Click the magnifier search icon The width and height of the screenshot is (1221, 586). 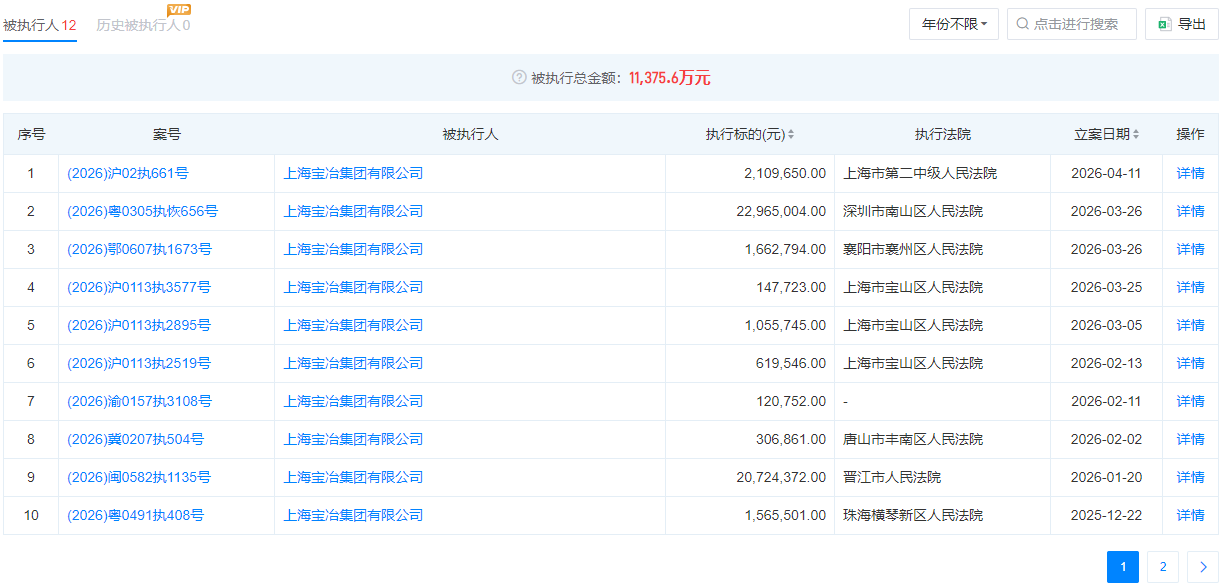(x=1022, y=24)
